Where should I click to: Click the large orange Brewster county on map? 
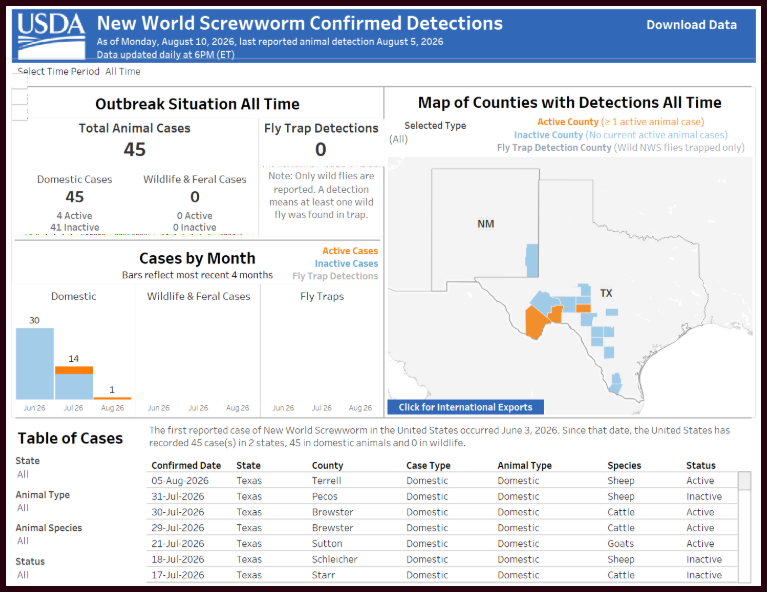(x=536, y=321)
